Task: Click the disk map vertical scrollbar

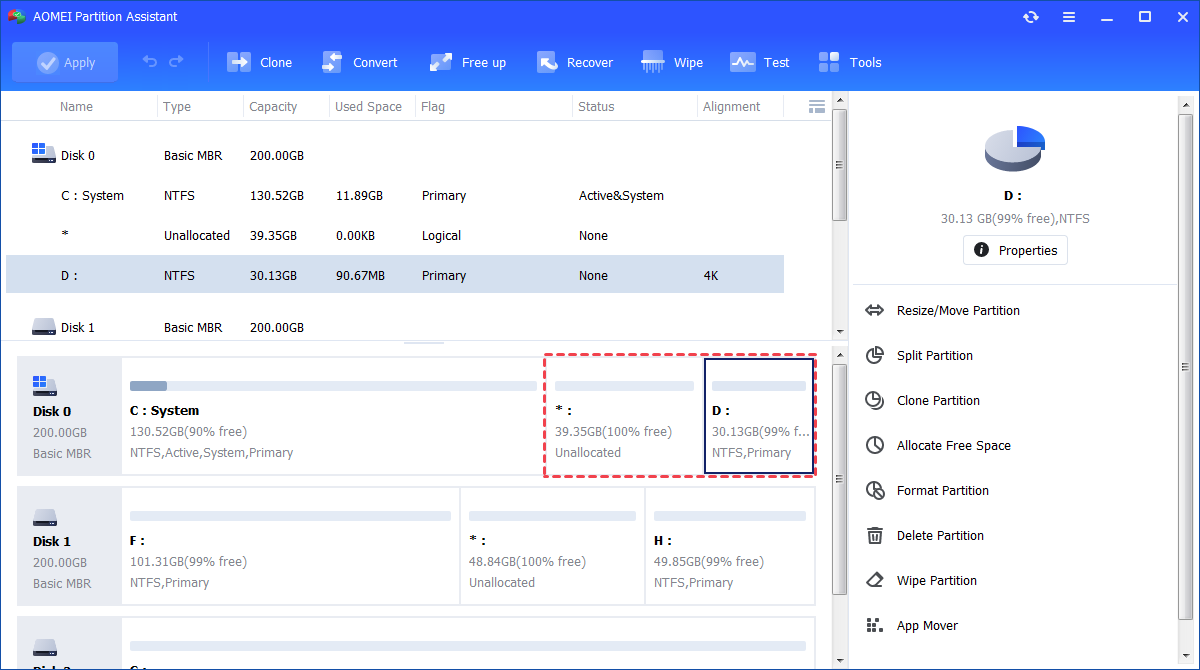Action: pyautogui.click(x=840, y=480)
